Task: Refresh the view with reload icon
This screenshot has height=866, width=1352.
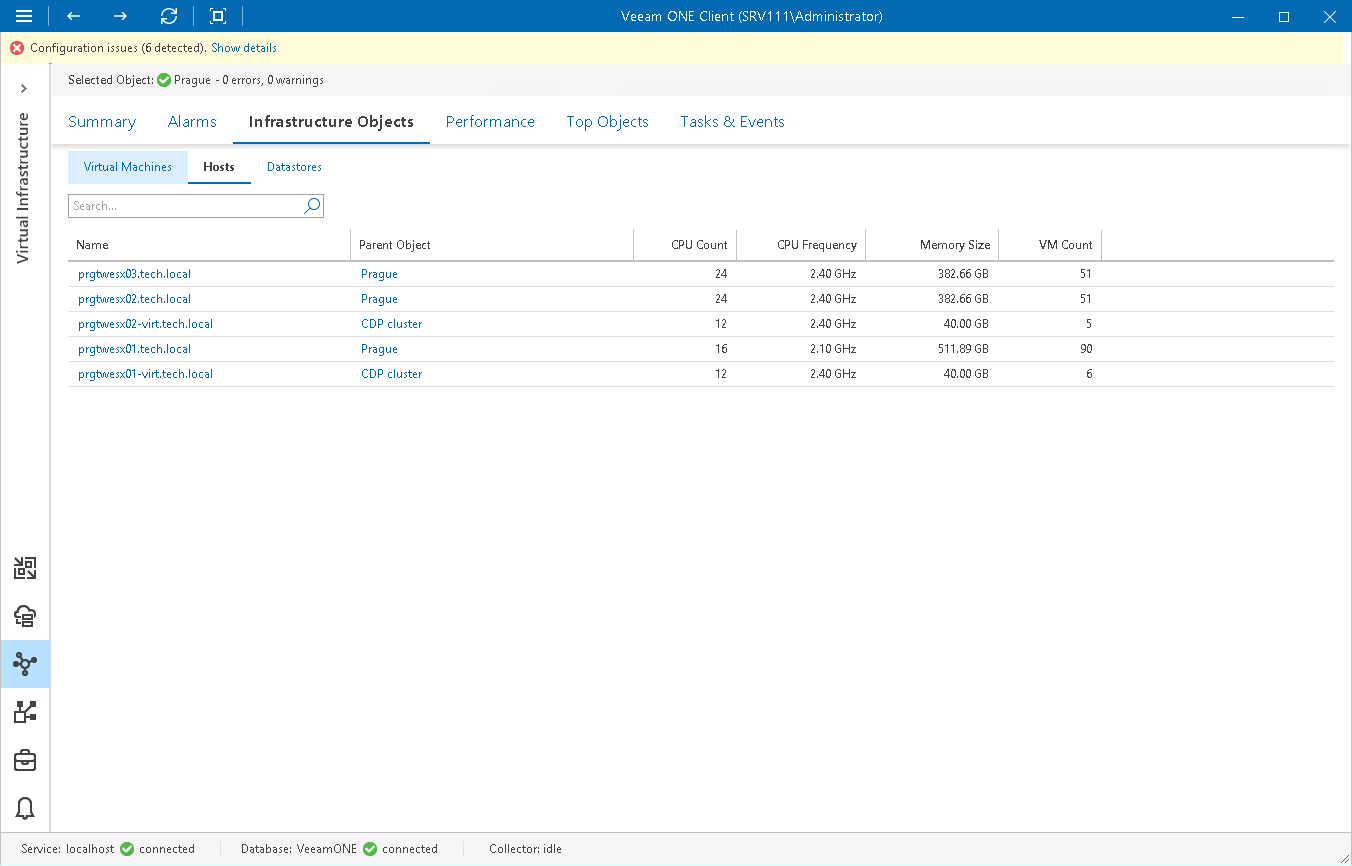Action: pyautogui.click(x=169, y=16)
